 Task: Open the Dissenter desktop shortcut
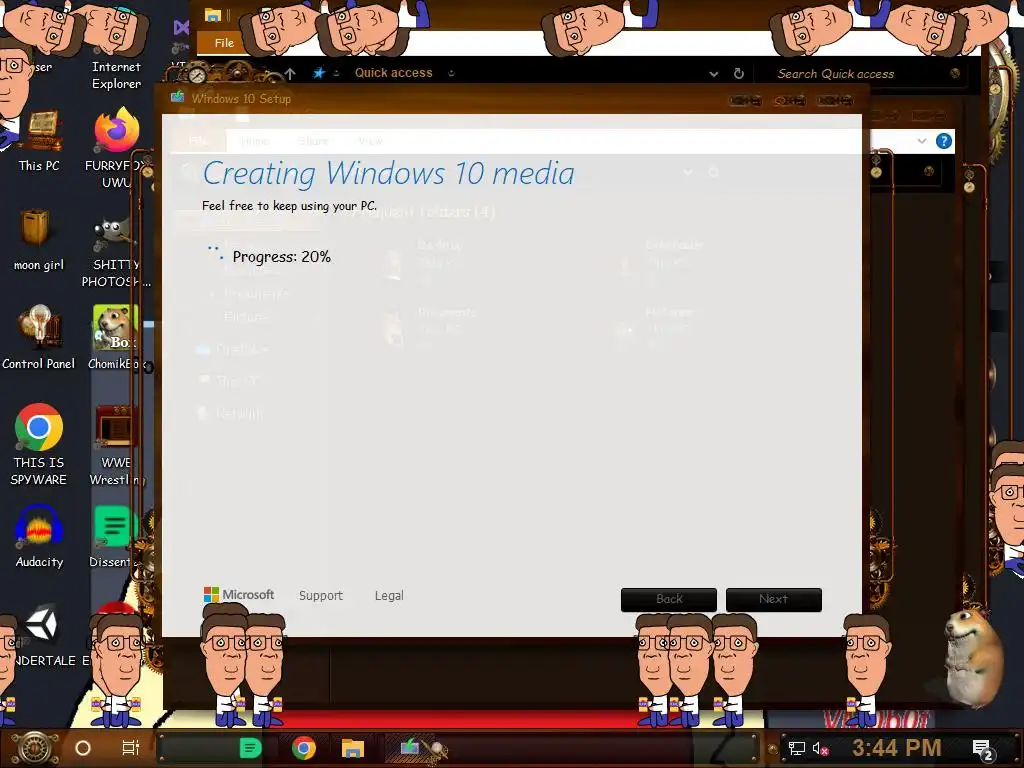coord(114,536)
